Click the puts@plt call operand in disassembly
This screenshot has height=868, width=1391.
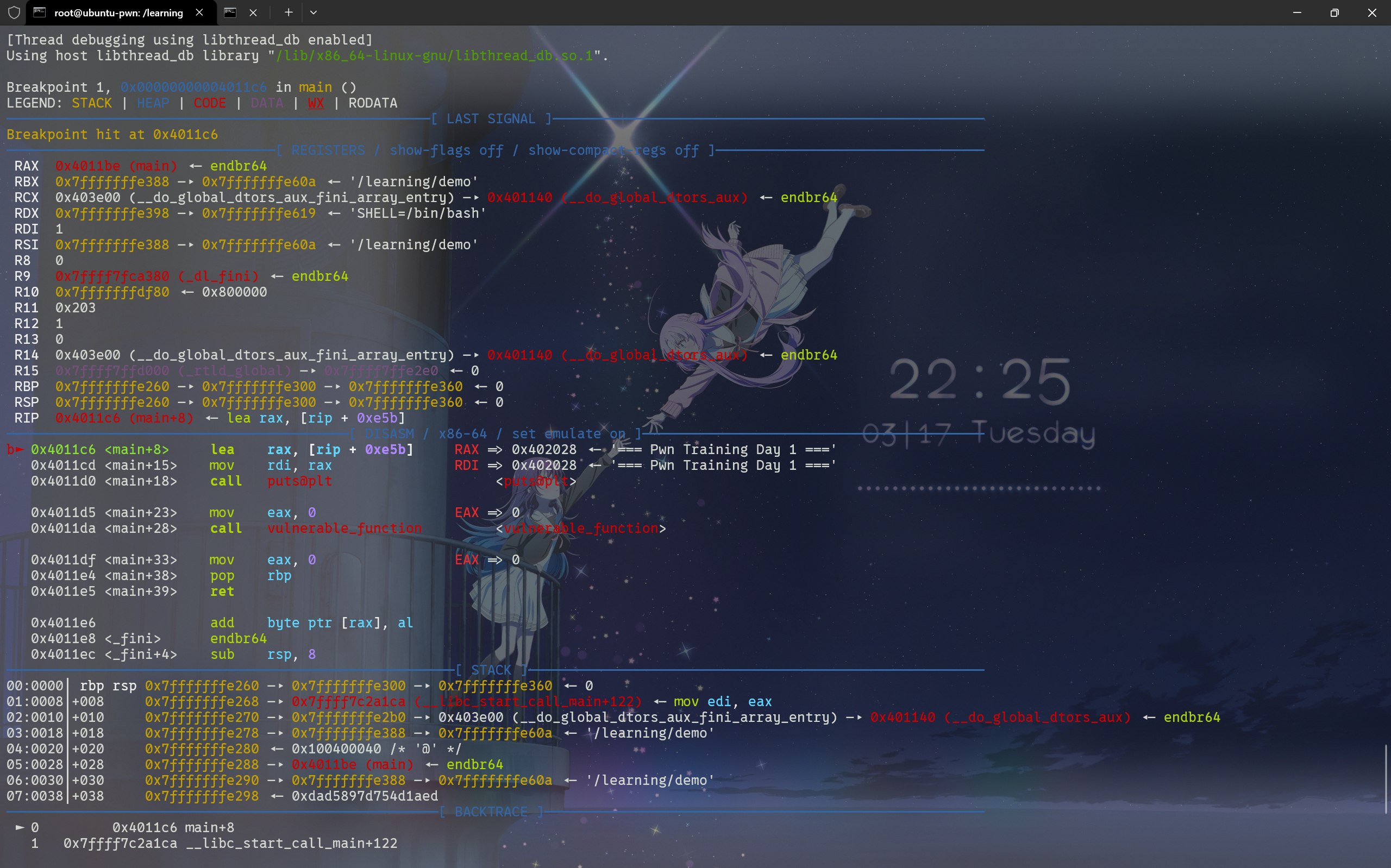pos(299,481)
